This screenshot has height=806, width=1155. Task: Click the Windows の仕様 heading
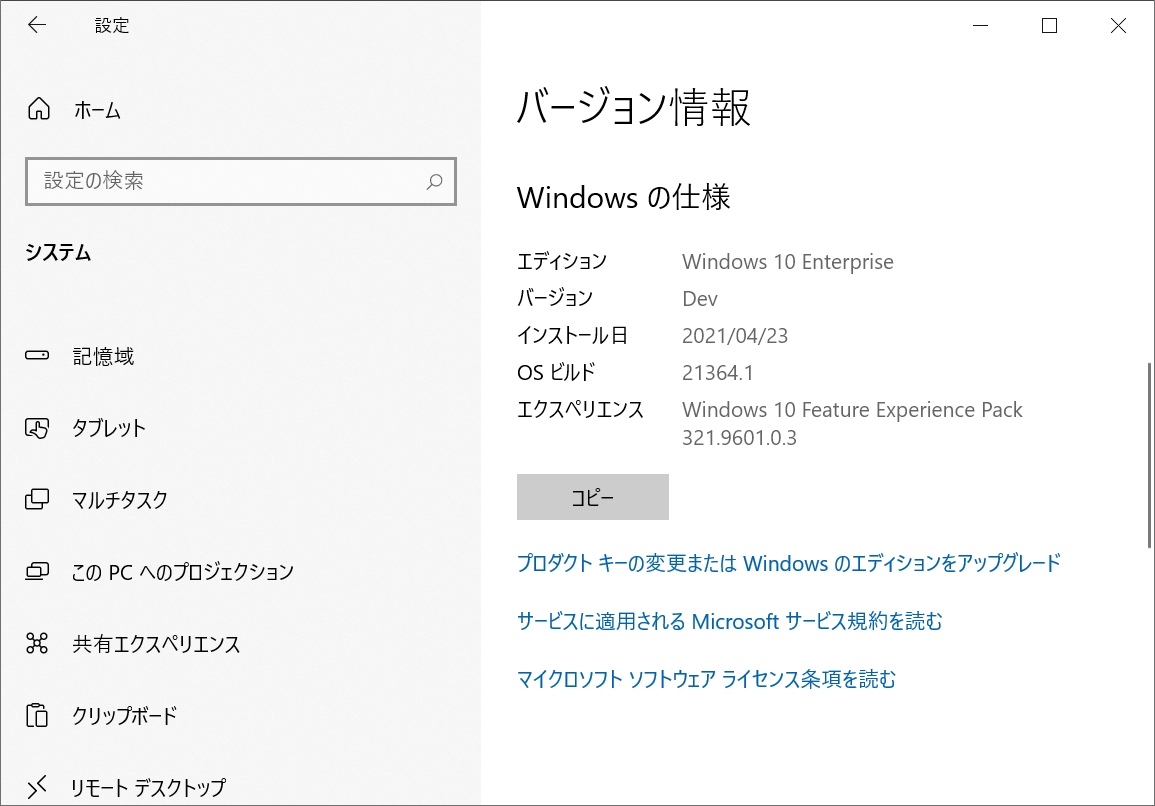pyautogui.click(x=623, y=197)
